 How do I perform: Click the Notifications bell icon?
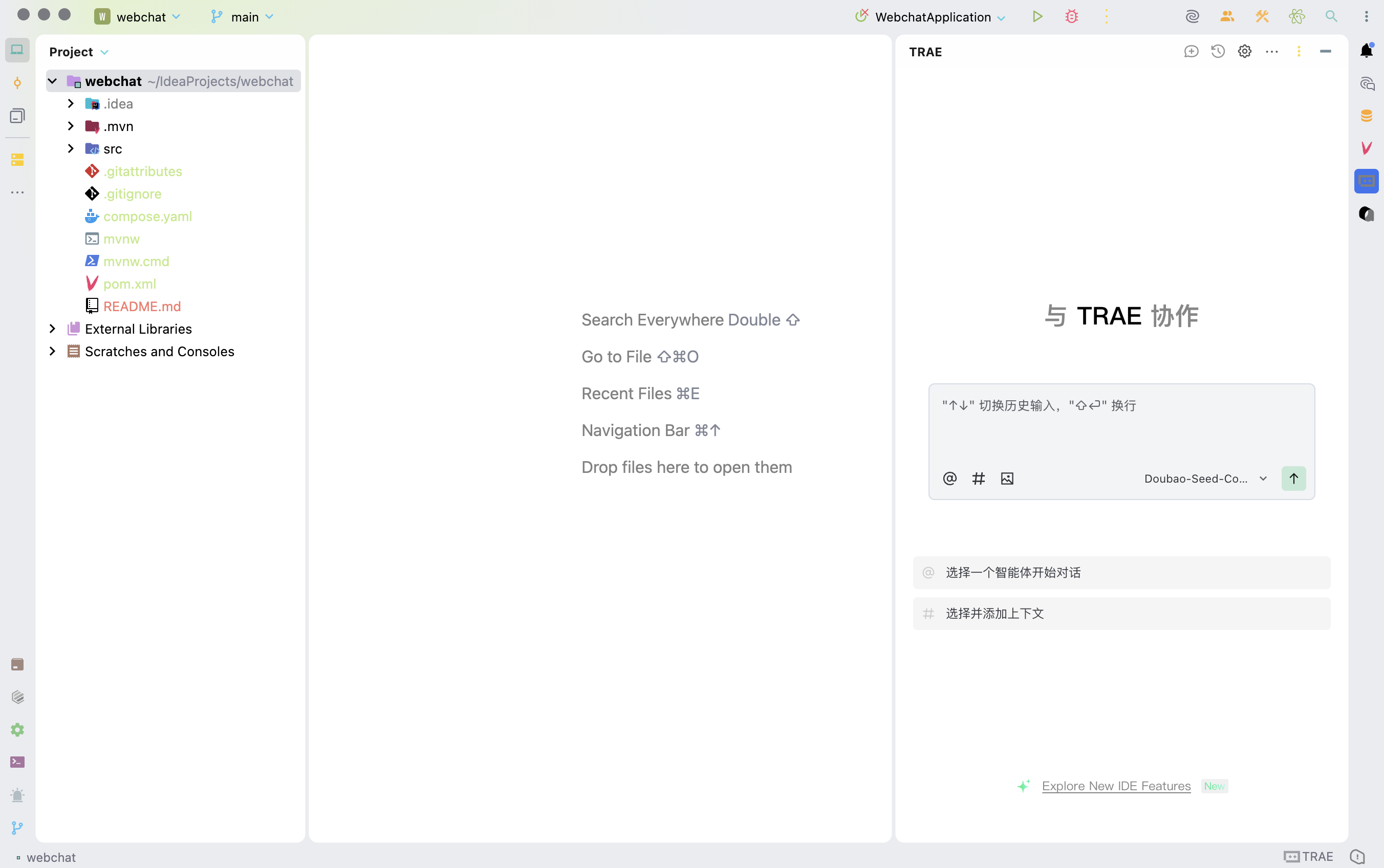(x=1366, y=51)
